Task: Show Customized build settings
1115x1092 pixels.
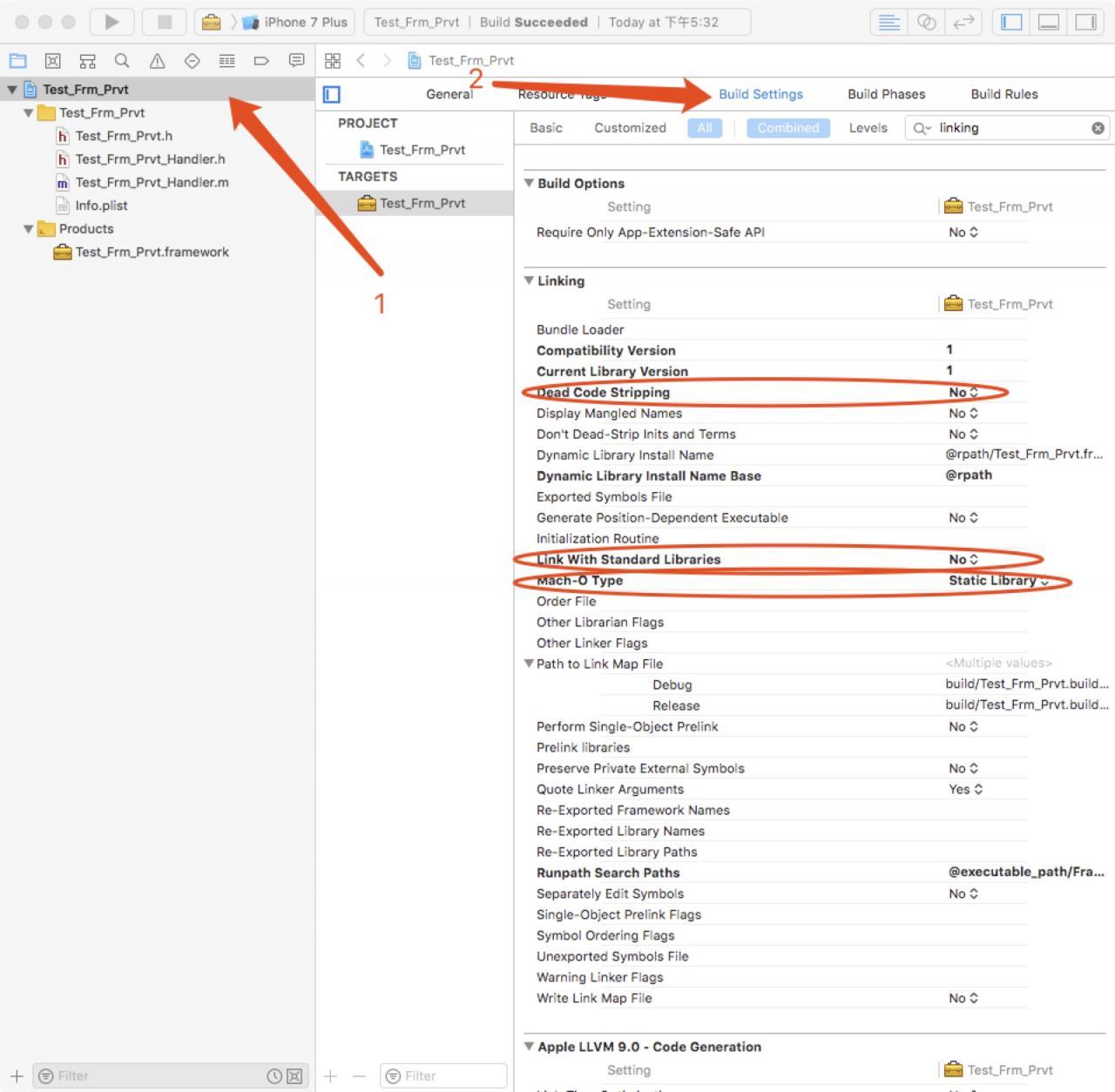Action: tap(630, 128)
